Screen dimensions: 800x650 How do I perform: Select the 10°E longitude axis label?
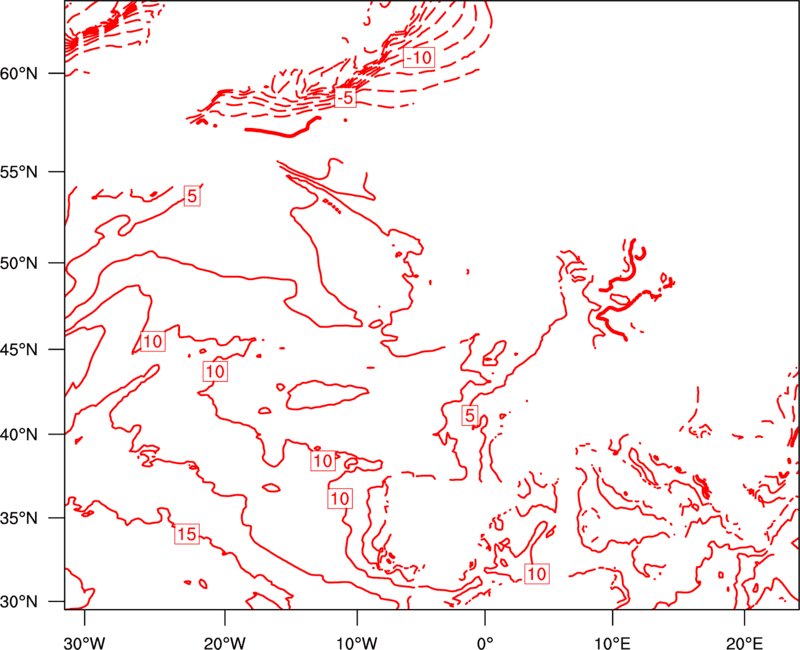[x=613, y=643]
